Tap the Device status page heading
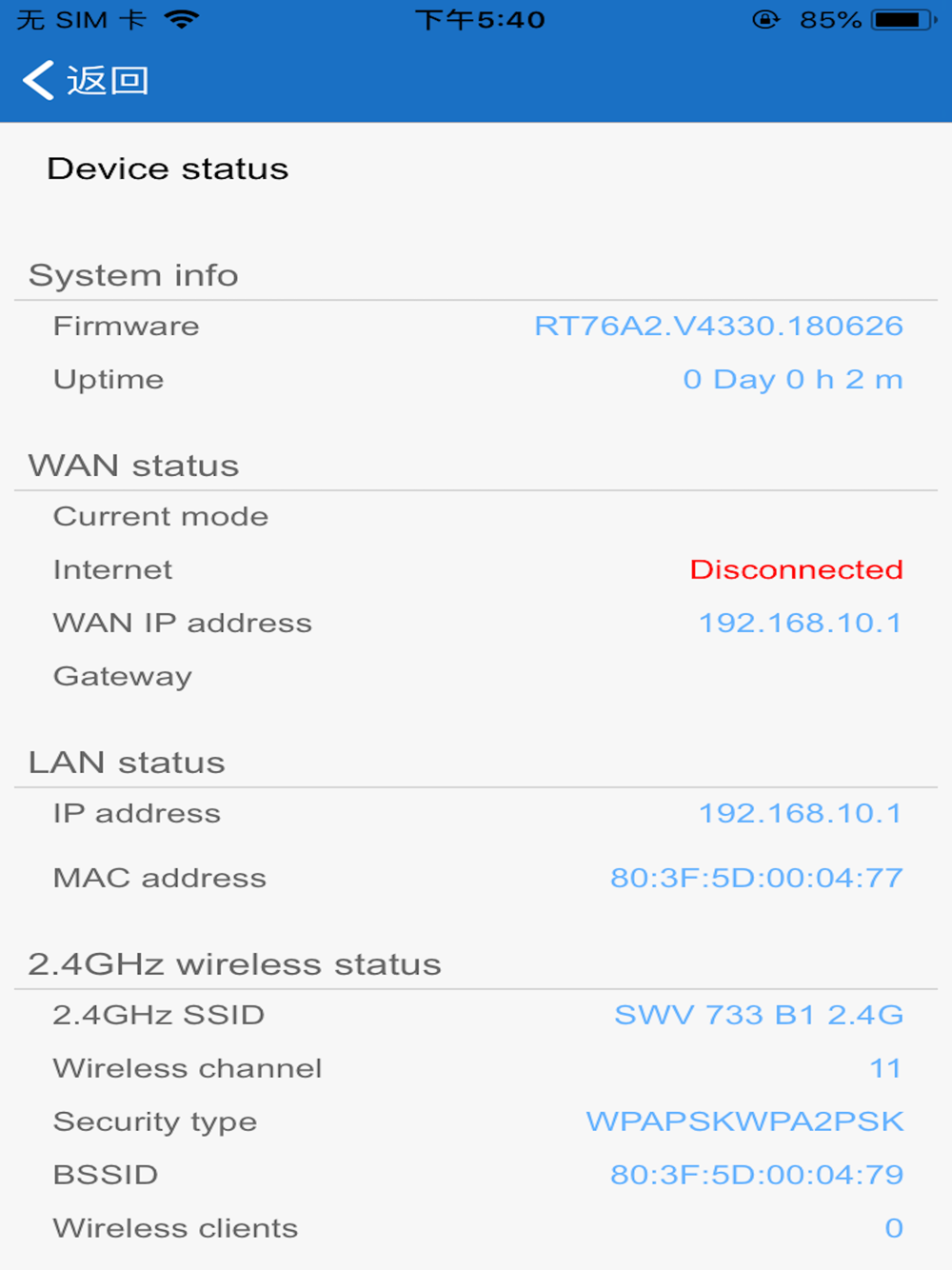Screen dimensions: 952x1270 168,169
